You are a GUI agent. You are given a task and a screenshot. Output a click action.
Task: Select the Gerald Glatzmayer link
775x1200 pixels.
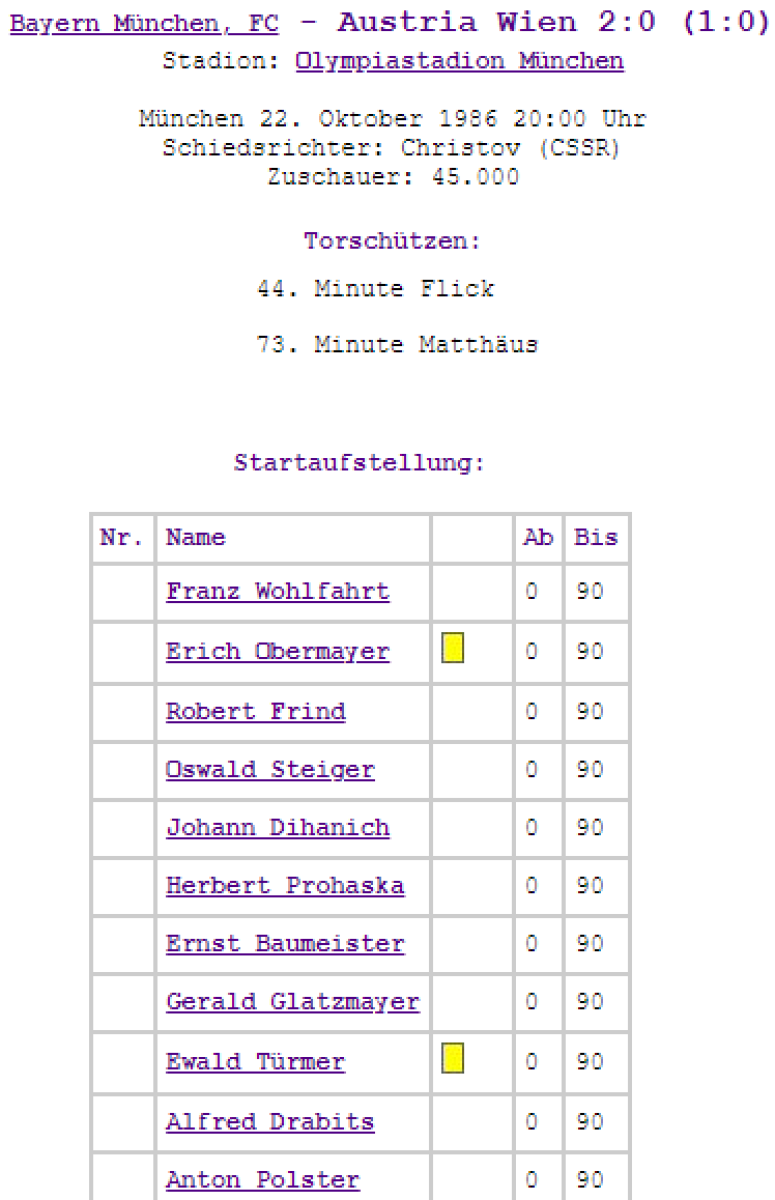pos(292,1002)
